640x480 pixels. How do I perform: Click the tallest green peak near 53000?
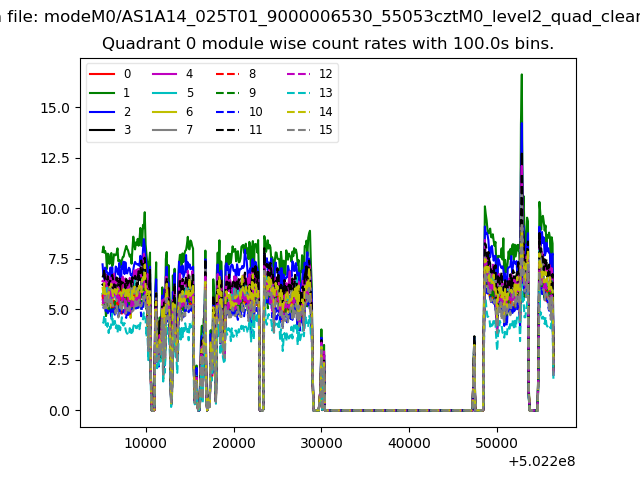coord(521,76)
